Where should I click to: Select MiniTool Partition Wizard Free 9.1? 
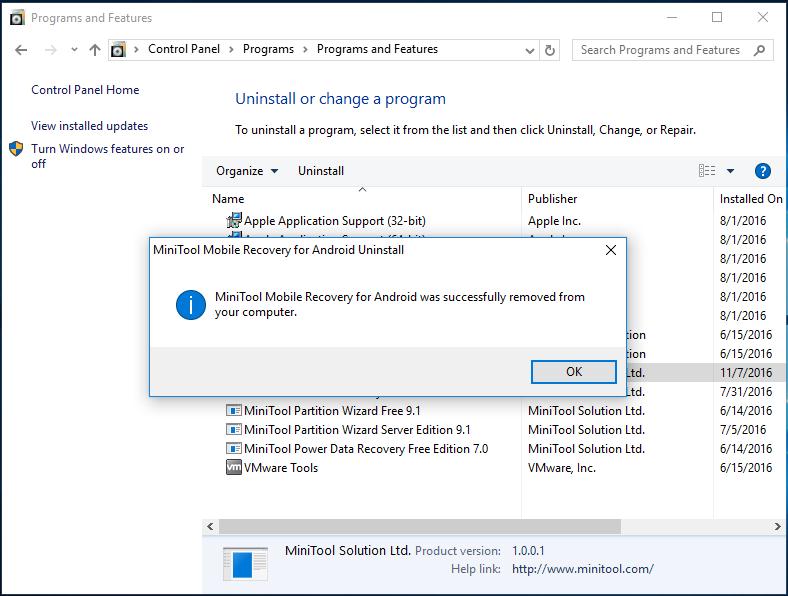coord(495,411)
